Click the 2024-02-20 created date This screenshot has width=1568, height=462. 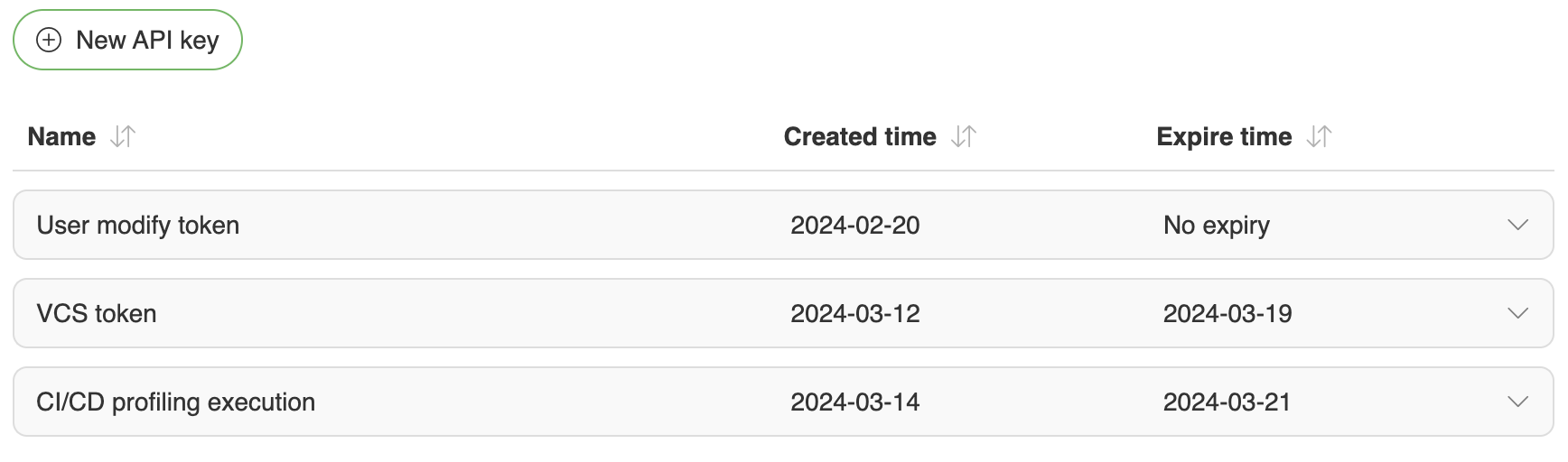(x=854, y=225)
